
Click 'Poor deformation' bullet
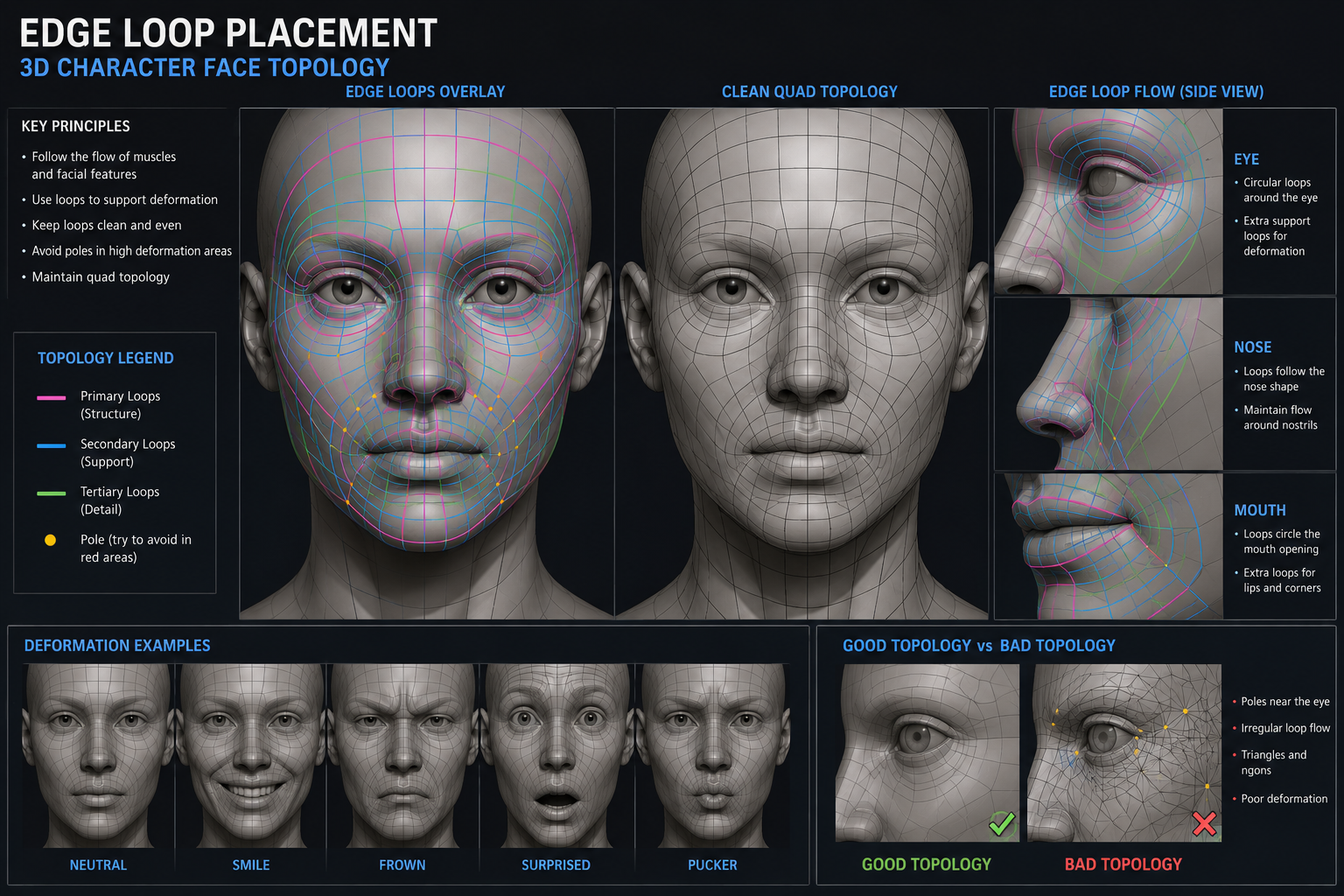tap(1280, 799)
